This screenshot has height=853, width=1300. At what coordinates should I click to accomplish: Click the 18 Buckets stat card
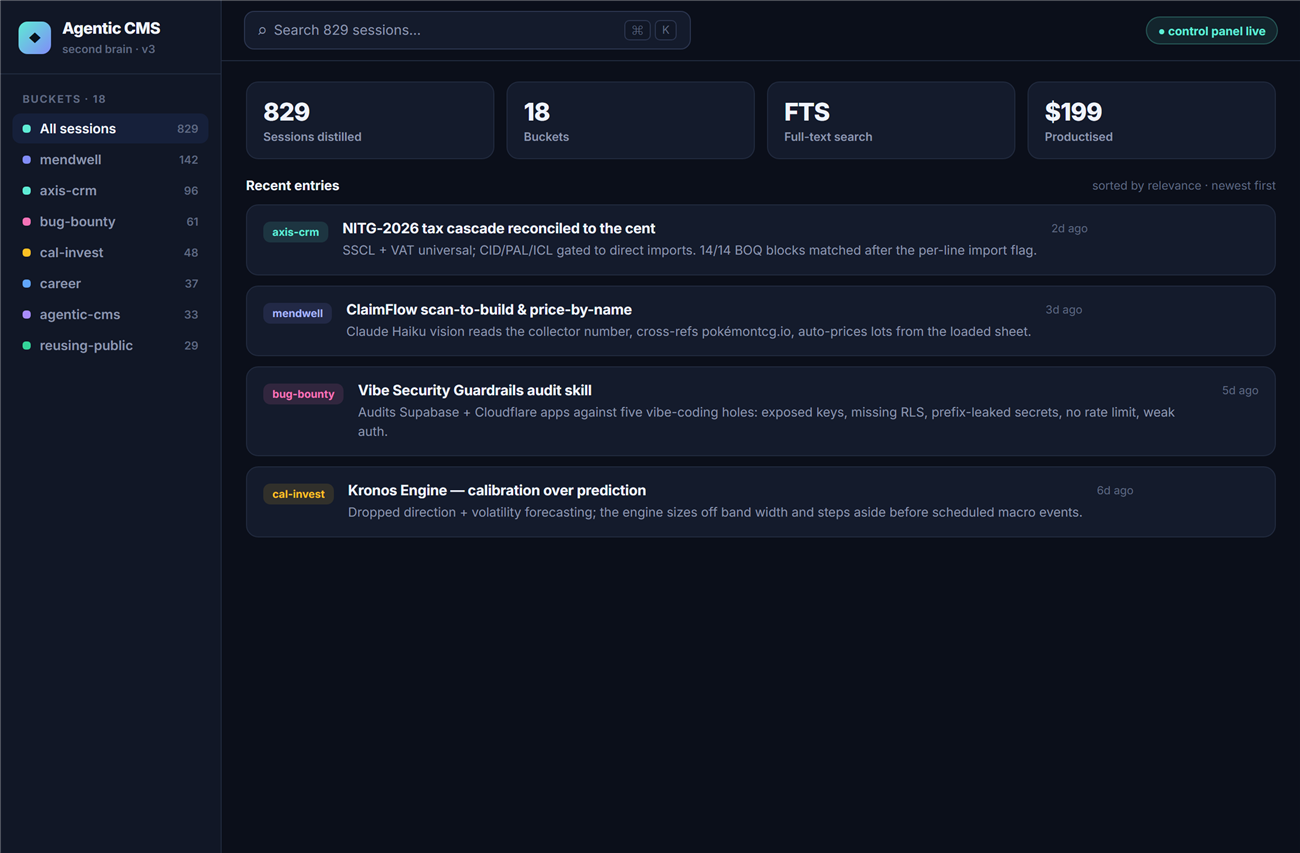(x=630, y=120)
